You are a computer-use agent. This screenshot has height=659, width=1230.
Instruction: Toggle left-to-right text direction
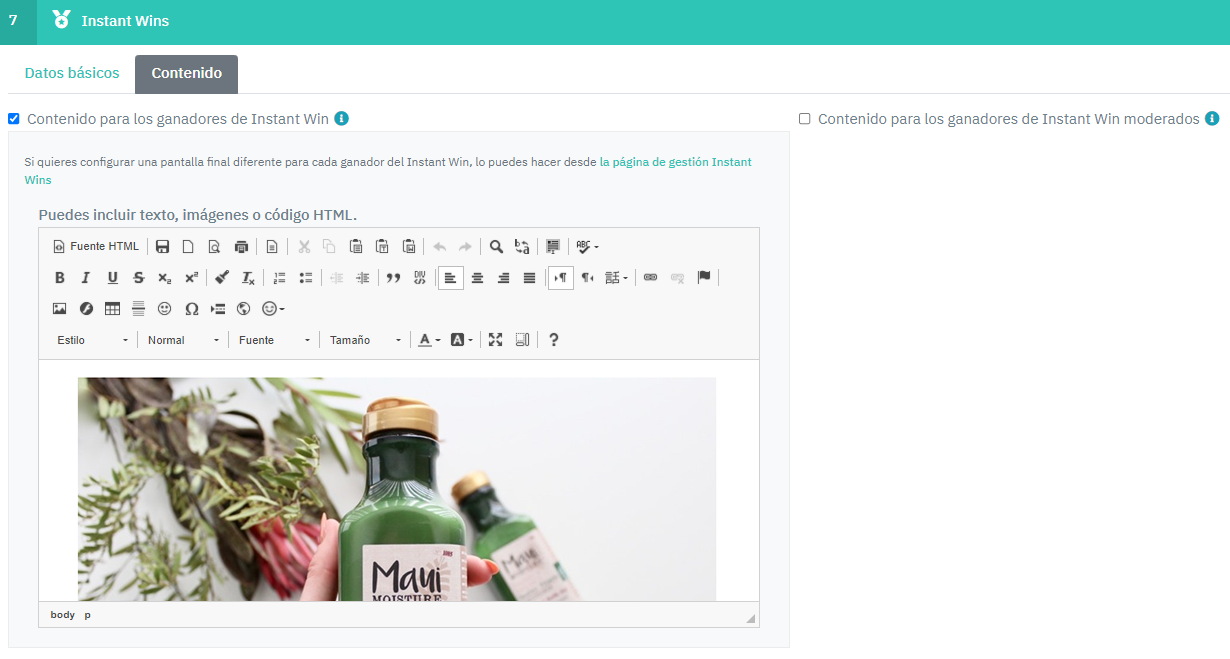[x=561, y=278]
